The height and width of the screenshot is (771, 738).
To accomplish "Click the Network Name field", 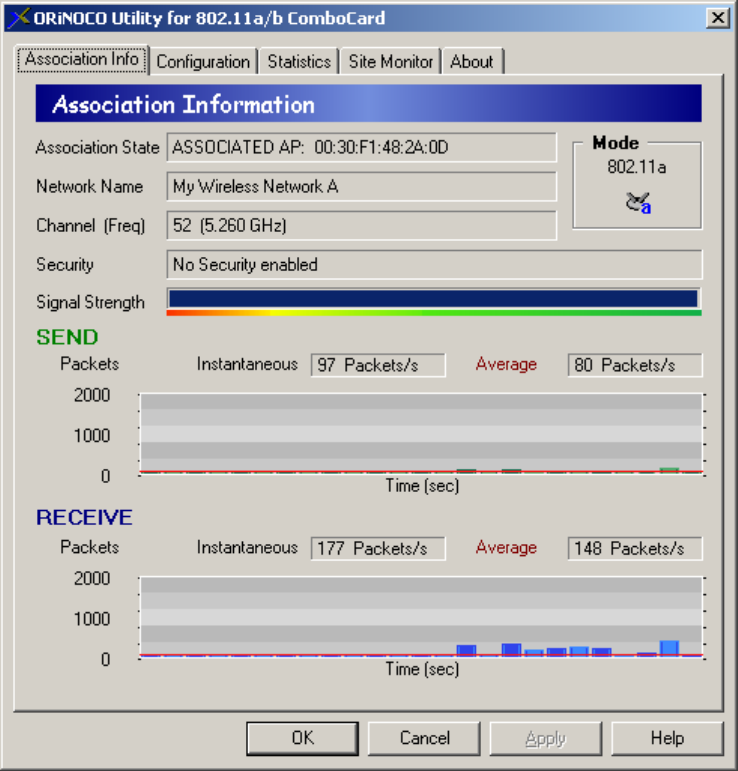I will [361, 186].
